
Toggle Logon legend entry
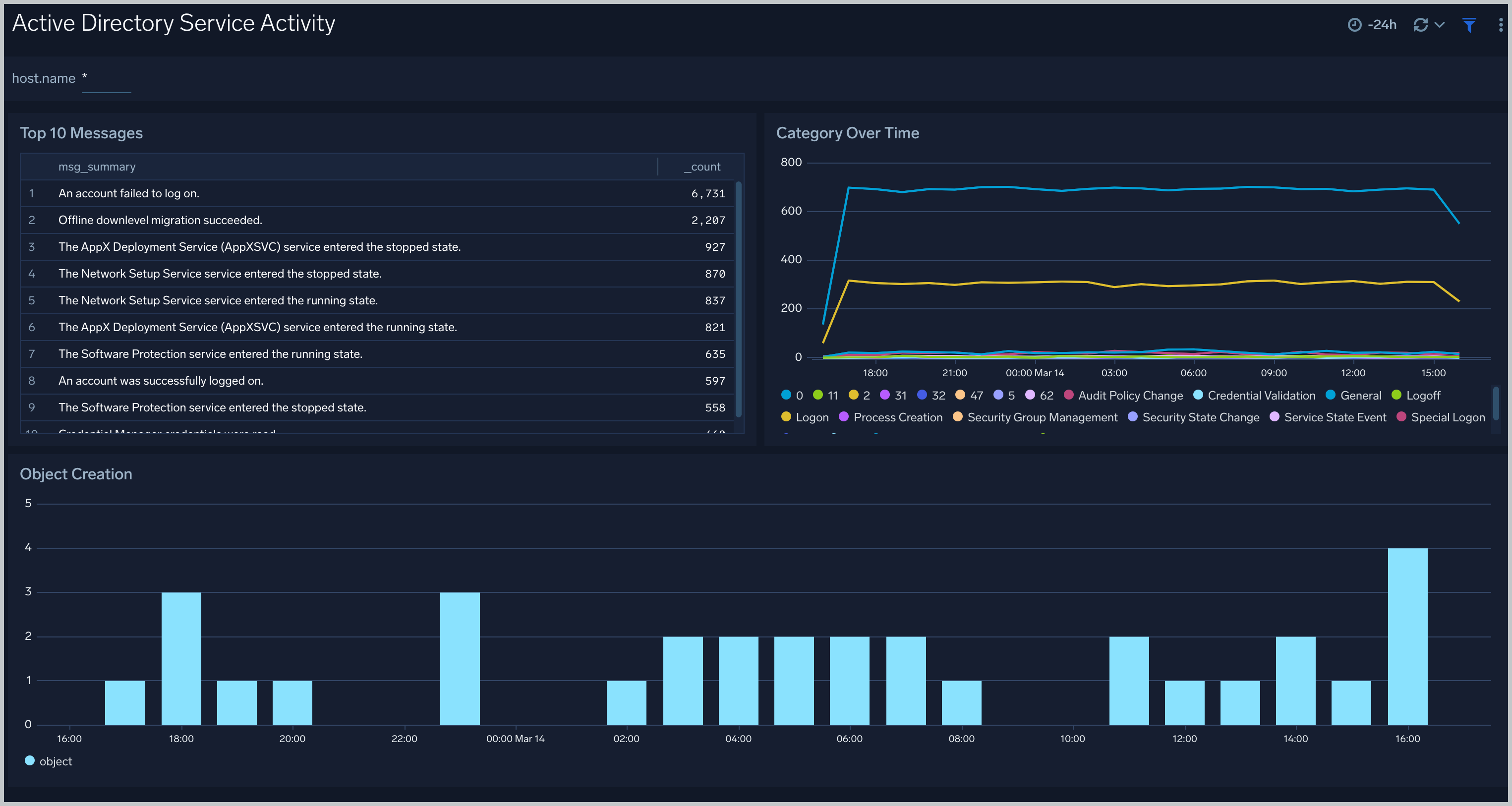click(x=805, y=417)
